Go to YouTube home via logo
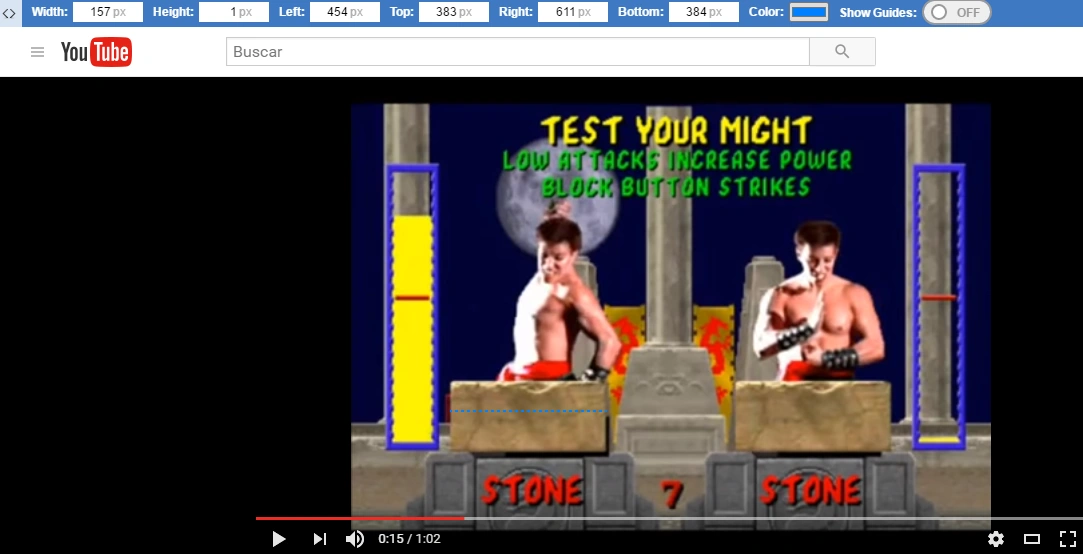 click(96, 52)
